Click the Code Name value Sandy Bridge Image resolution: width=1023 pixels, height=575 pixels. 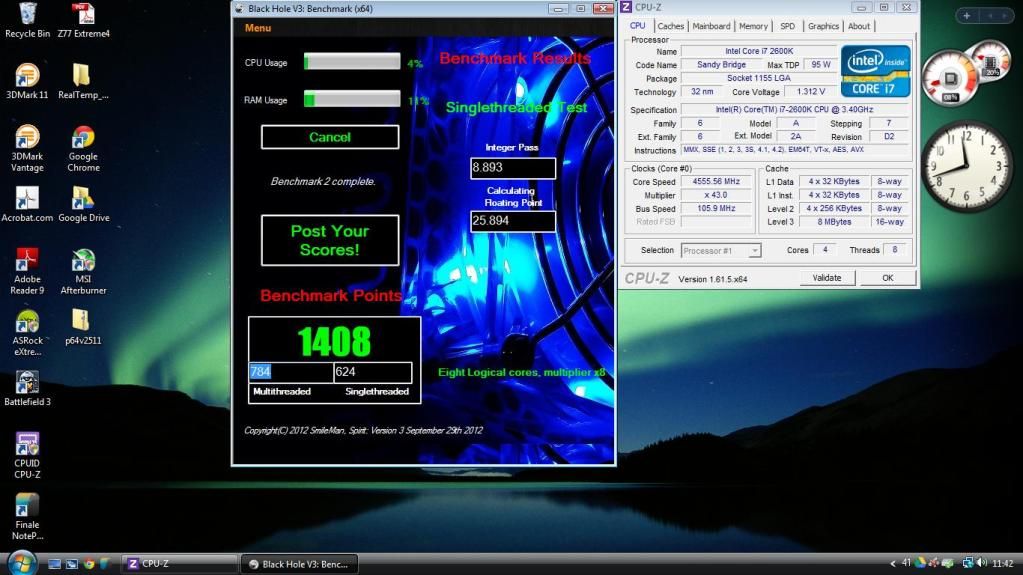721,65
